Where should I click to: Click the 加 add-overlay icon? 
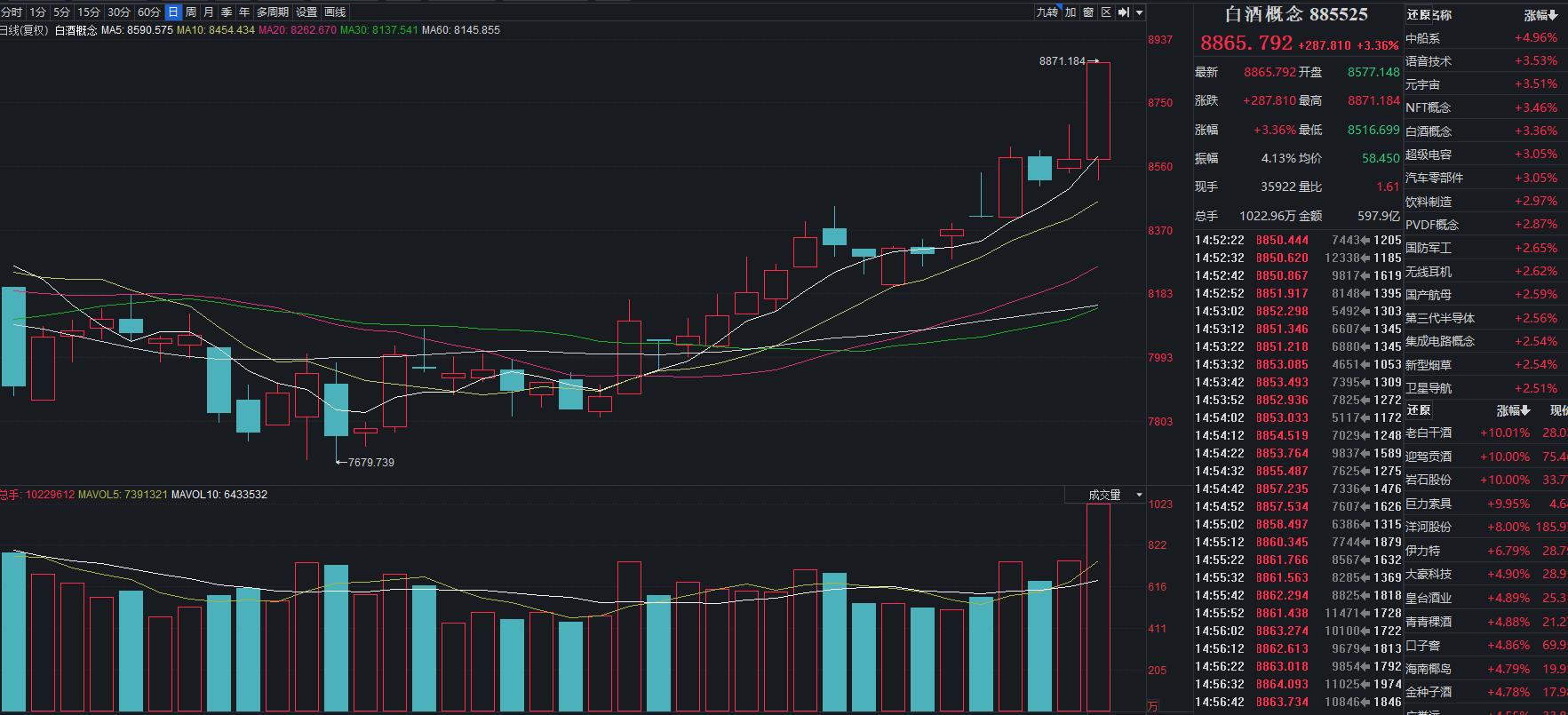(1071, 12)
